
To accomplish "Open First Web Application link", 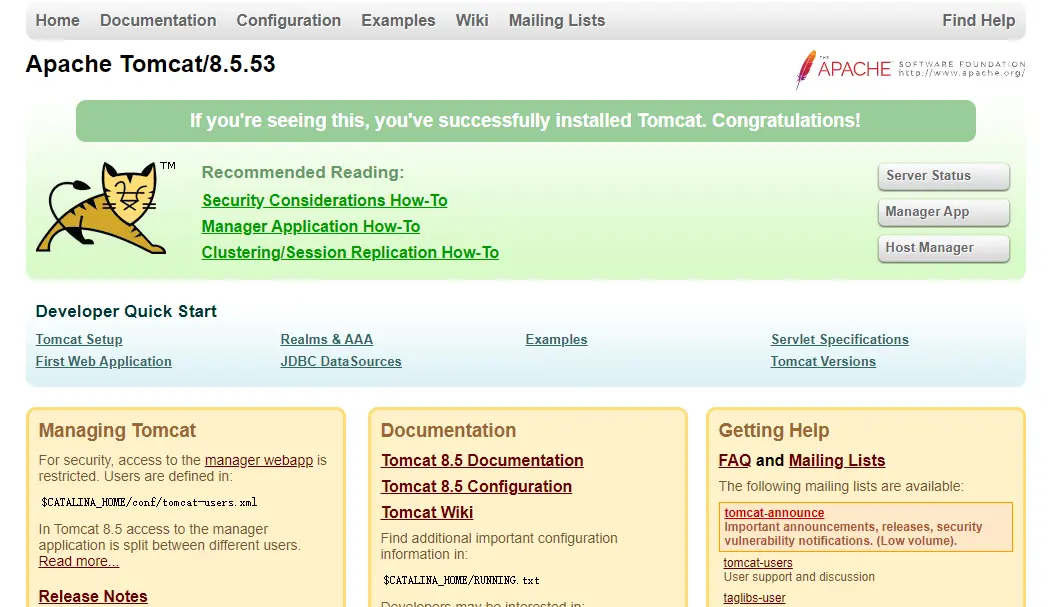I will point(103,361).
